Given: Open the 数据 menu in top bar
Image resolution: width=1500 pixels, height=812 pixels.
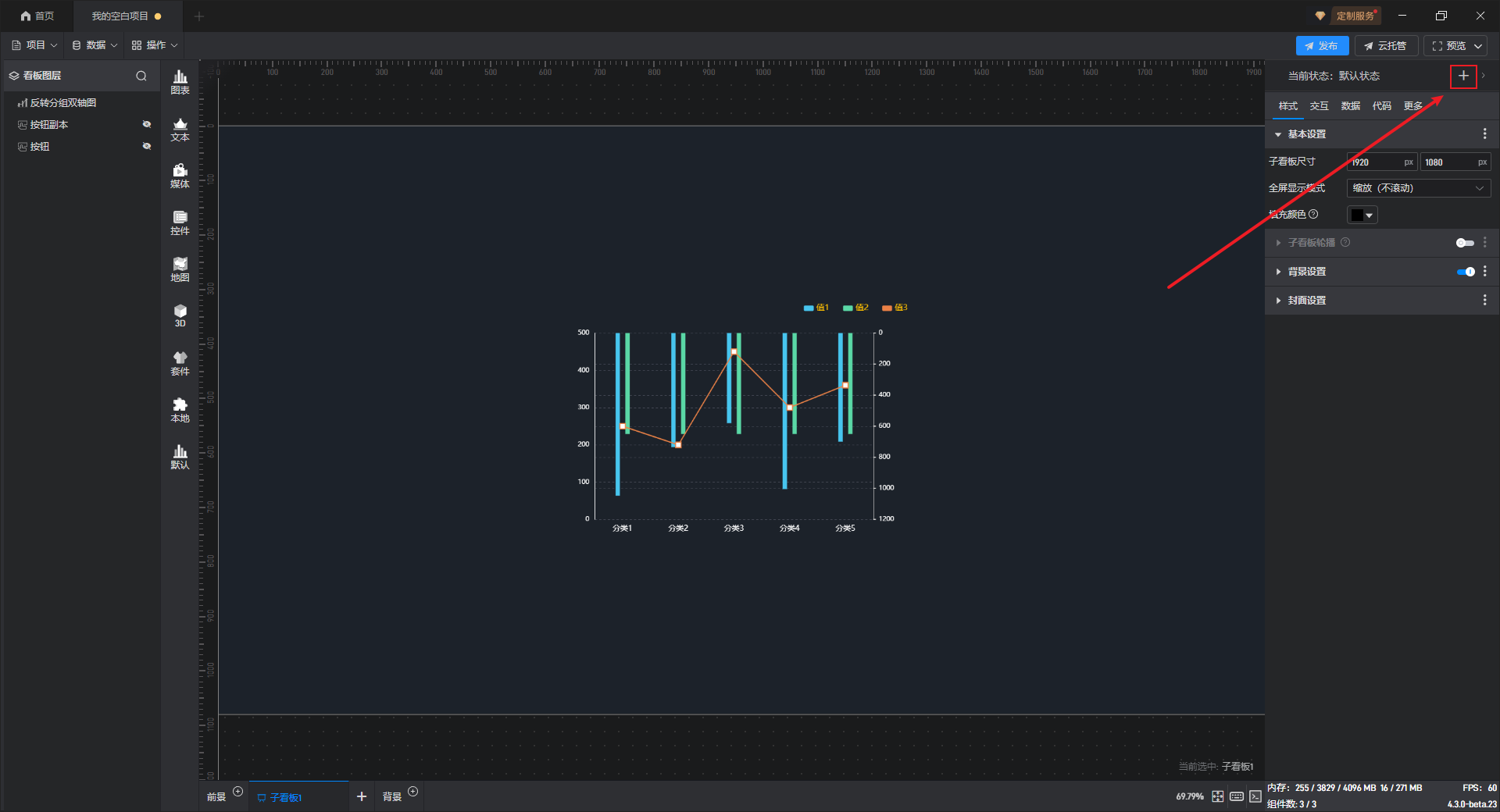Looking at the screenshot, I should click(95, 45).
